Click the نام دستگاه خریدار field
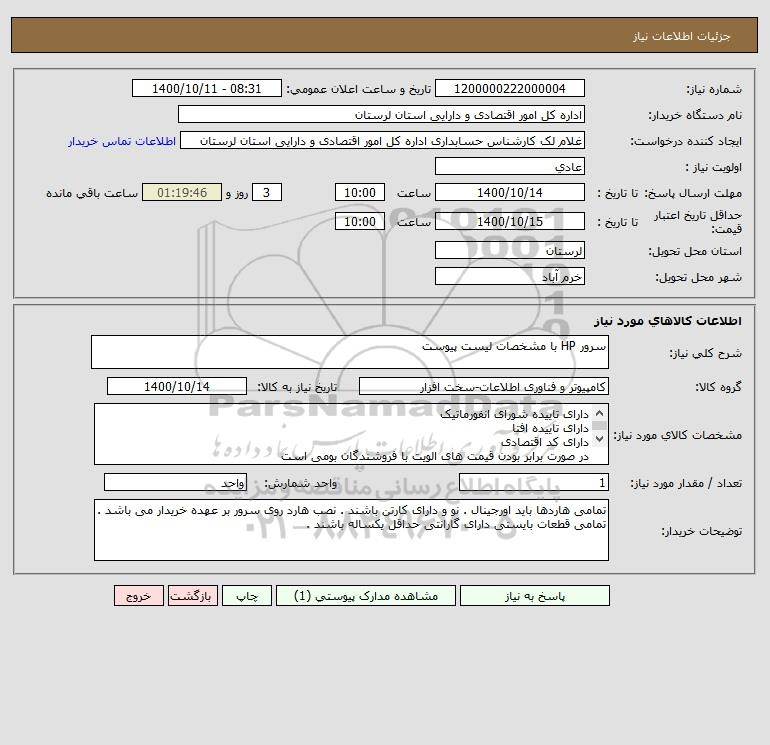This screenshot has height=745, width=770. pos(381,114)
